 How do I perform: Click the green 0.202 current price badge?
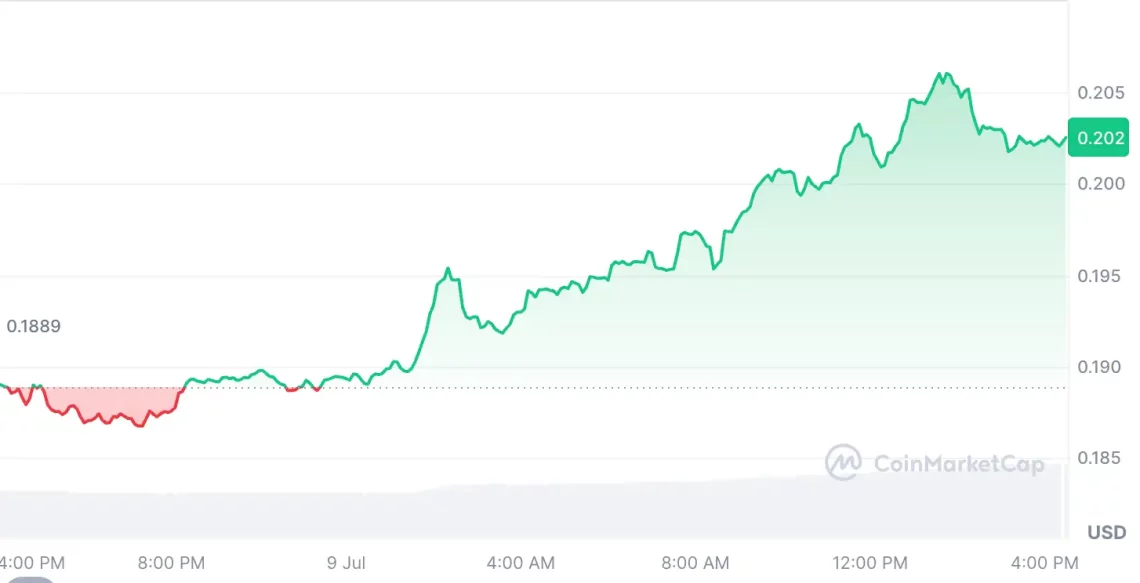coord(1098,138)
